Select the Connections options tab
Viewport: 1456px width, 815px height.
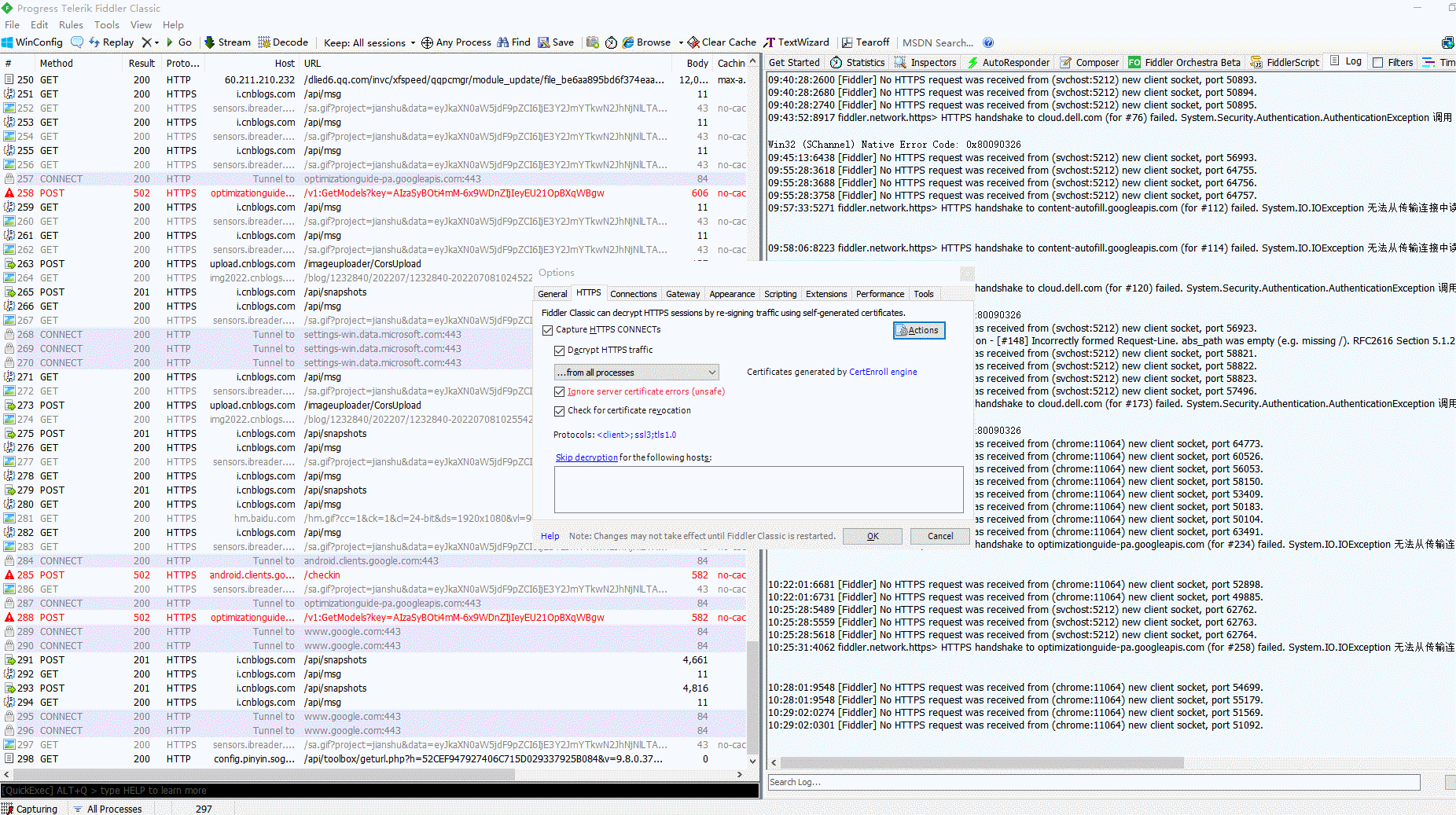(633, 294)
